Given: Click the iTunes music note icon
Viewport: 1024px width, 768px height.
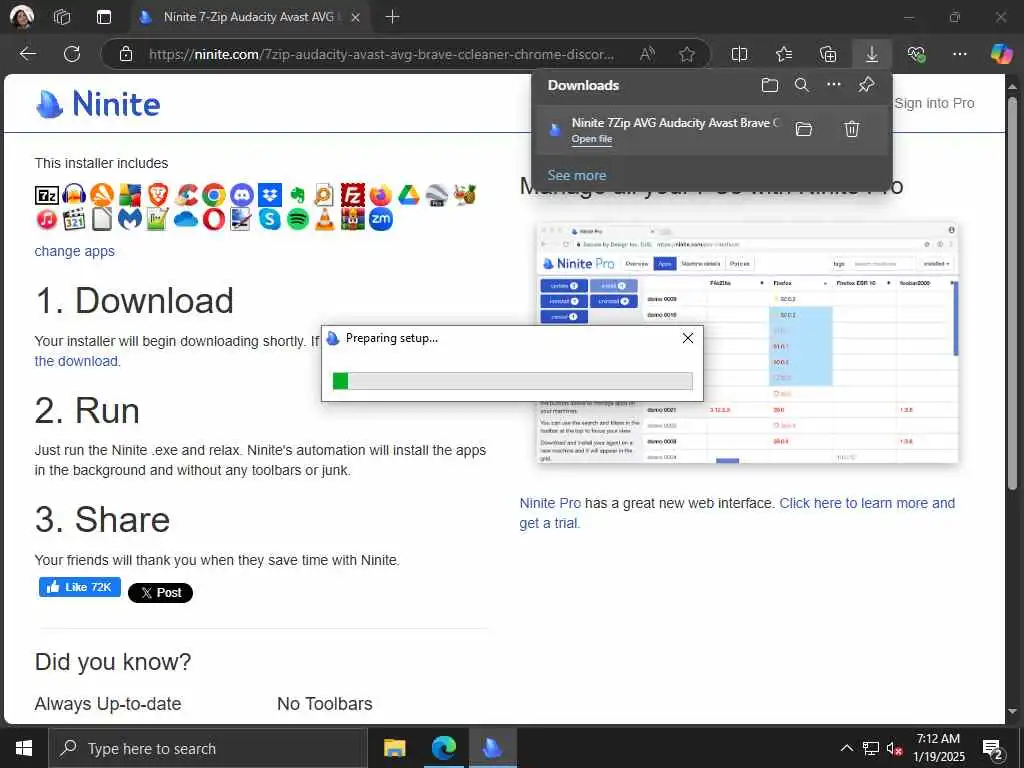Looking at the screenshot, I should pyautogui.click(x=46, y=219).
